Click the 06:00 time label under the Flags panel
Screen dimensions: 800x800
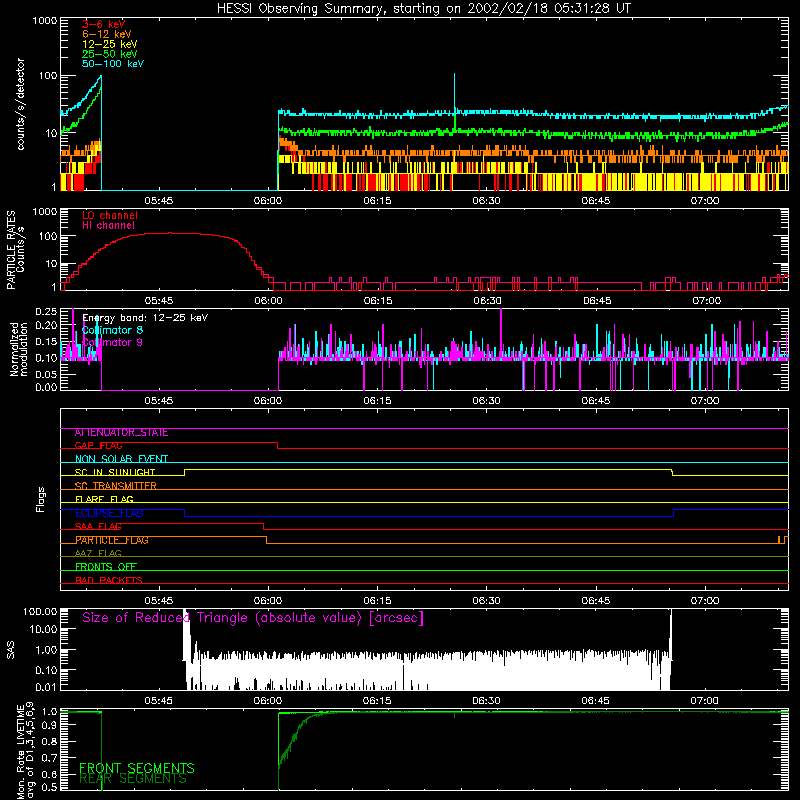pos(268,601)
